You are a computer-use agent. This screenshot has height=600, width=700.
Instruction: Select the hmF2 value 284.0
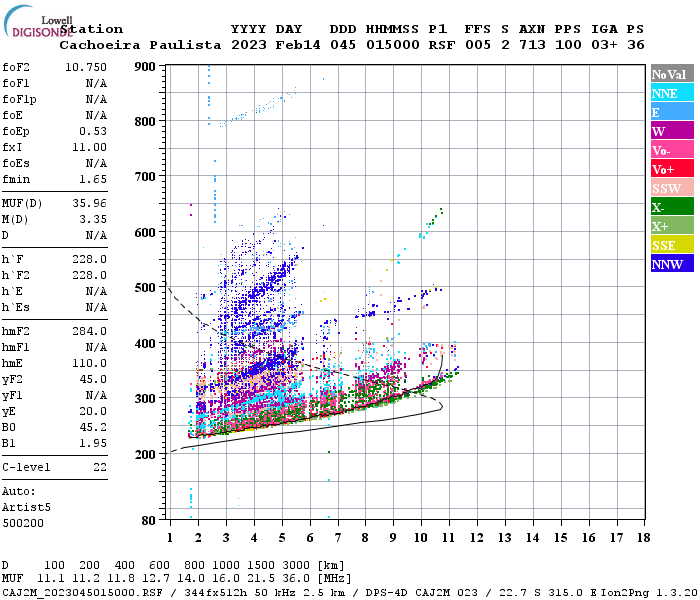90,331
